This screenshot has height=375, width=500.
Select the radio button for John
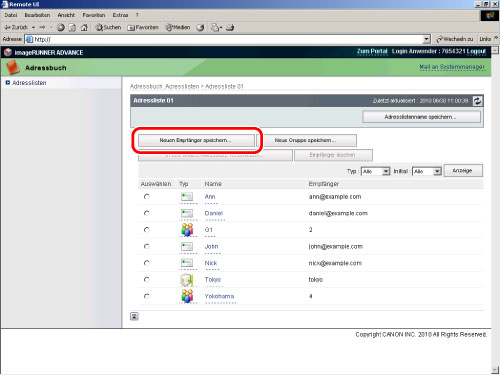click(146, 246)
